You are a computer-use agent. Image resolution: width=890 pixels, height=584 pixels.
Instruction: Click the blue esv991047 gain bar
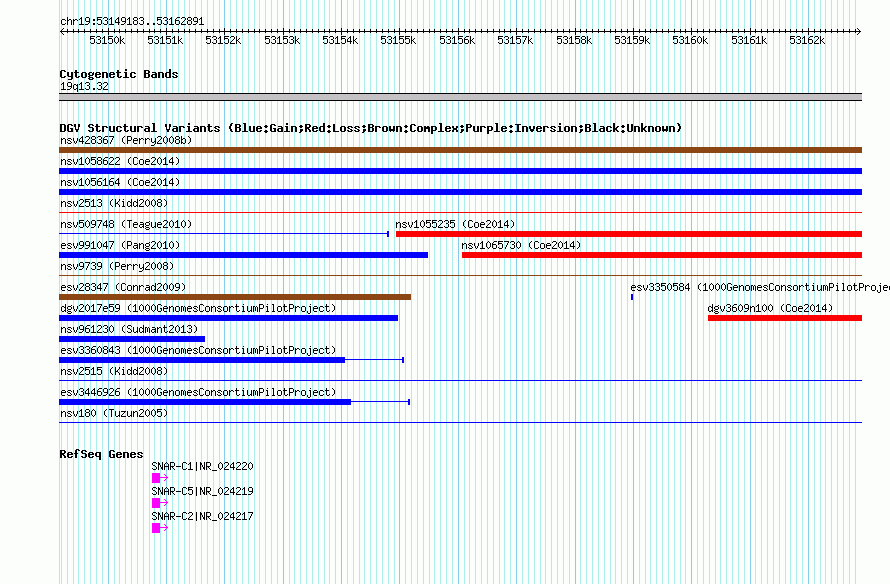(244, 255)
